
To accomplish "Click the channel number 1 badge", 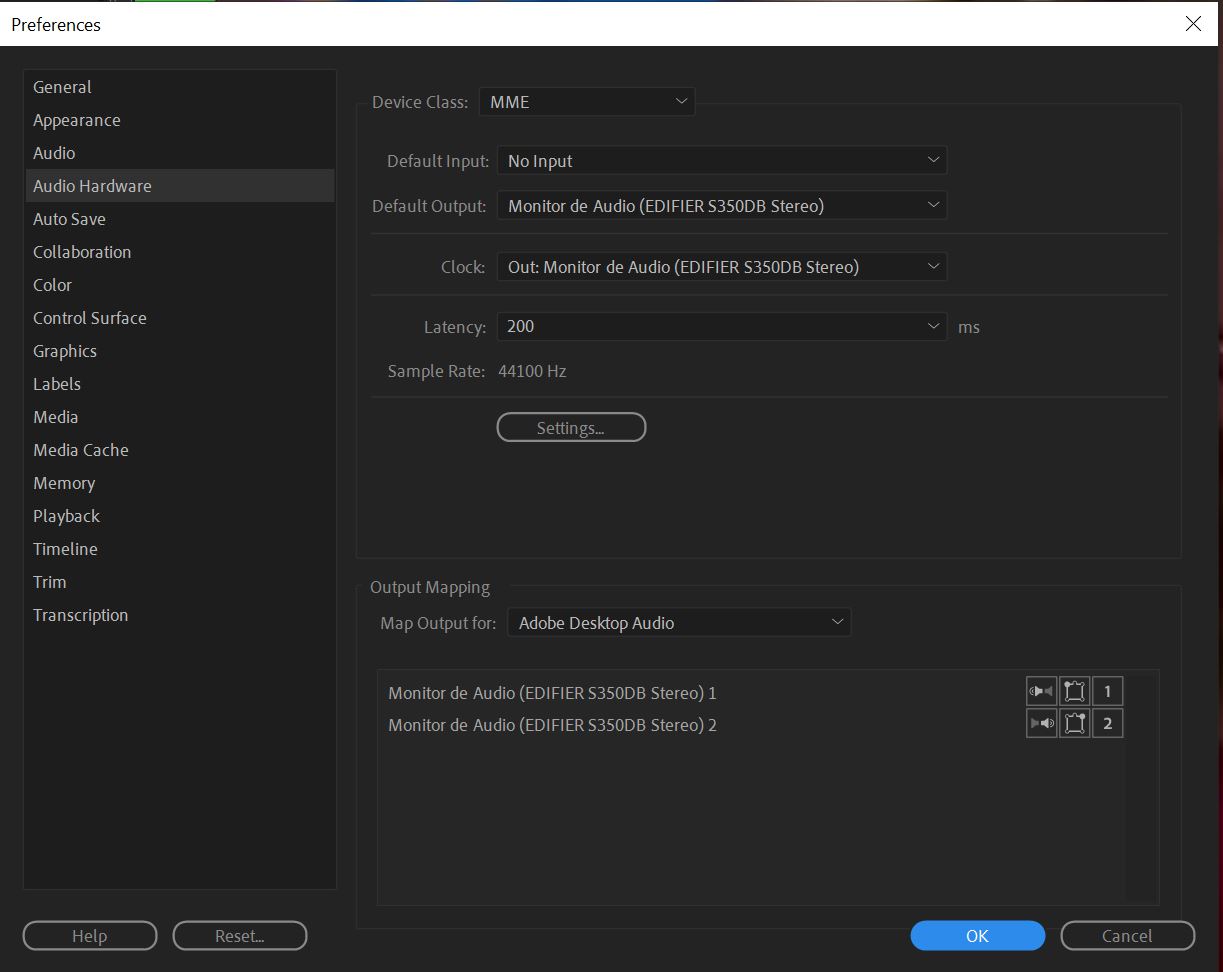I will click(x=1107, y=690).
